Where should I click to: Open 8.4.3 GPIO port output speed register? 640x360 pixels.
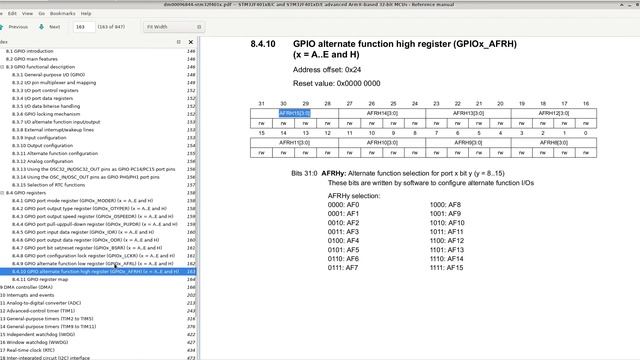tap(92, 216)
